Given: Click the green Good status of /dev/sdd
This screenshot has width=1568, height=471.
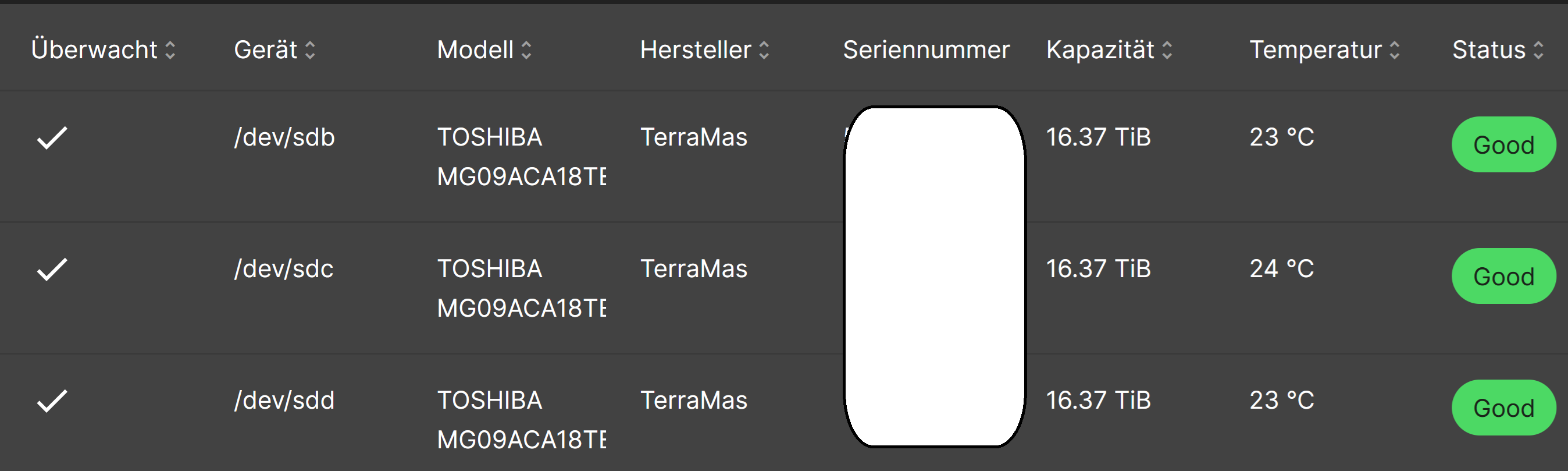Looking at the screenshot, I should point(1503,408).
